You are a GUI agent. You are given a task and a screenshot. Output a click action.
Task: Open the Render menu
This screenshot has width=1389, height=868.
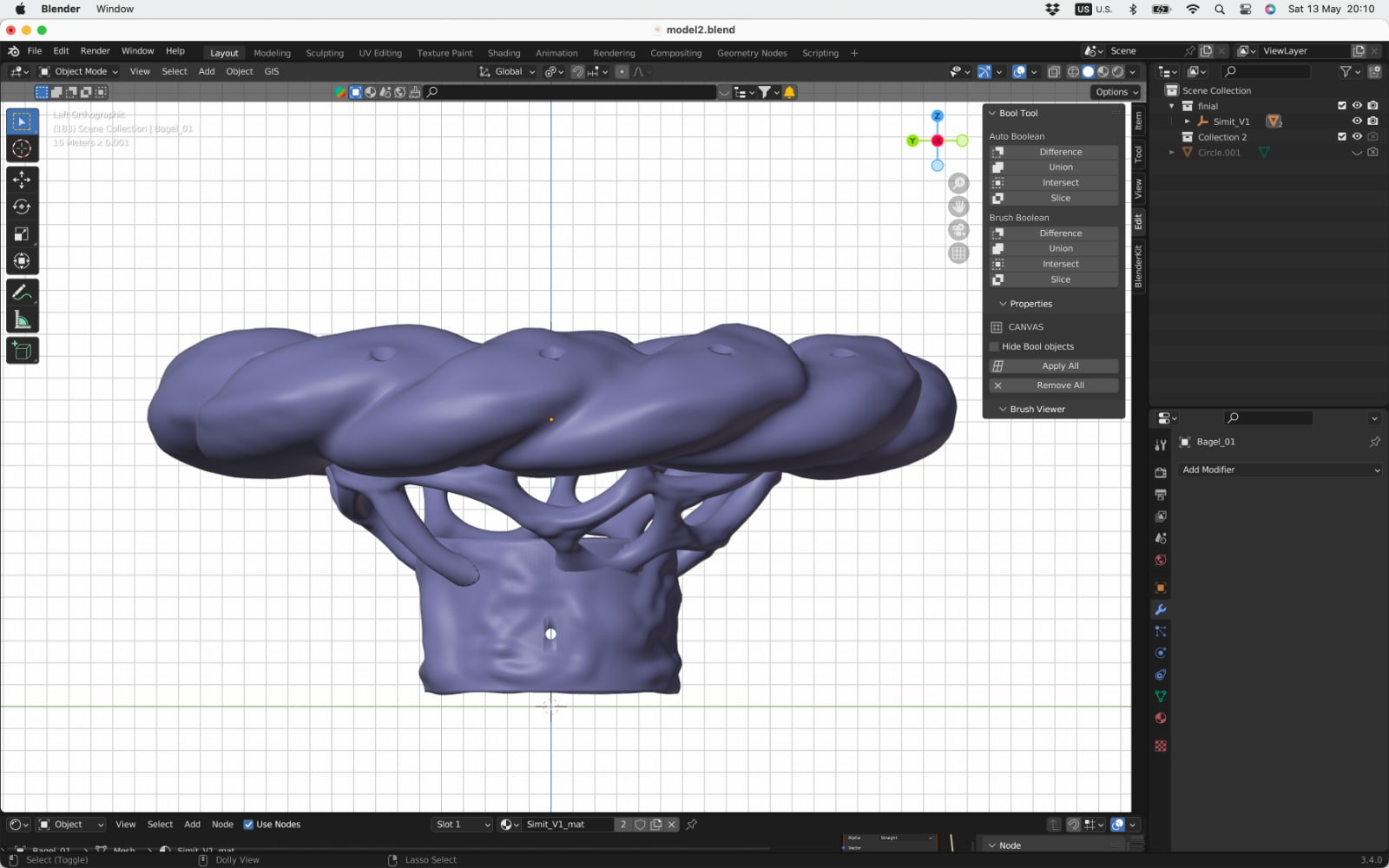[95, 51]
